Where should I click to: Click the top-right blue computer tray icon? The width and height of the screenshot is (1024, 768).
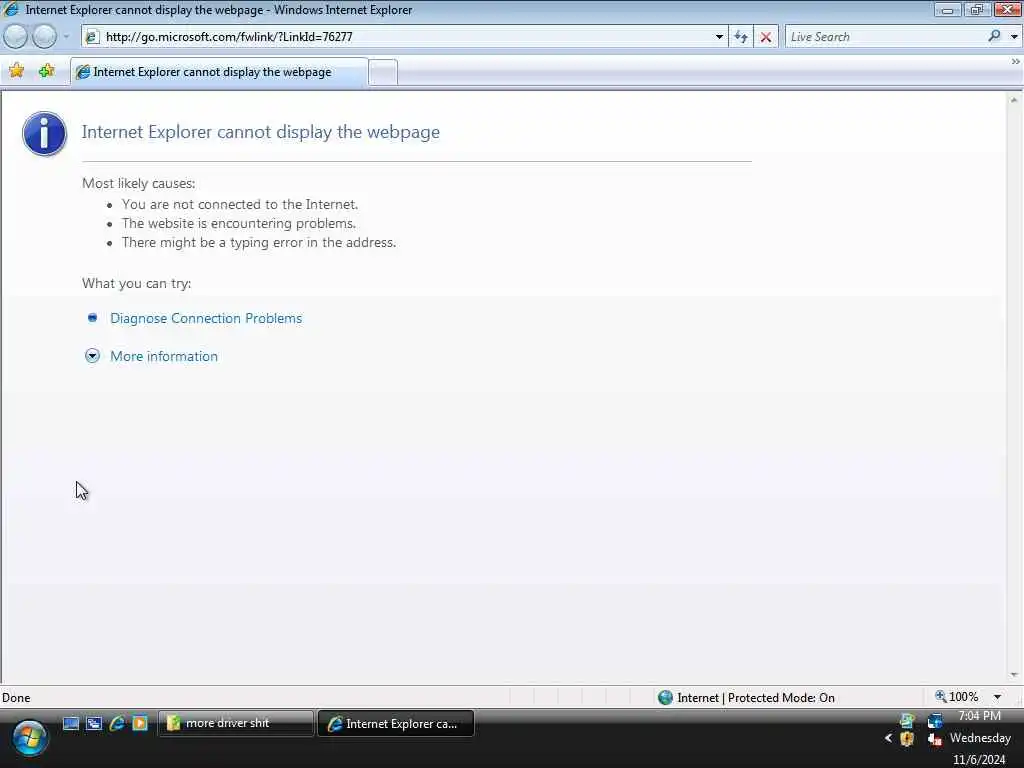[935, 720]
